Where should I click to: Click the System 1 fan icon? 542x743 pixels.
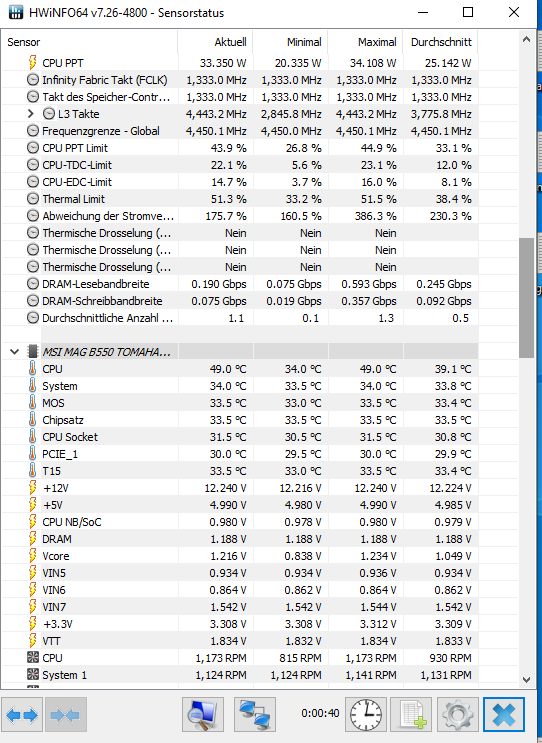33,675
